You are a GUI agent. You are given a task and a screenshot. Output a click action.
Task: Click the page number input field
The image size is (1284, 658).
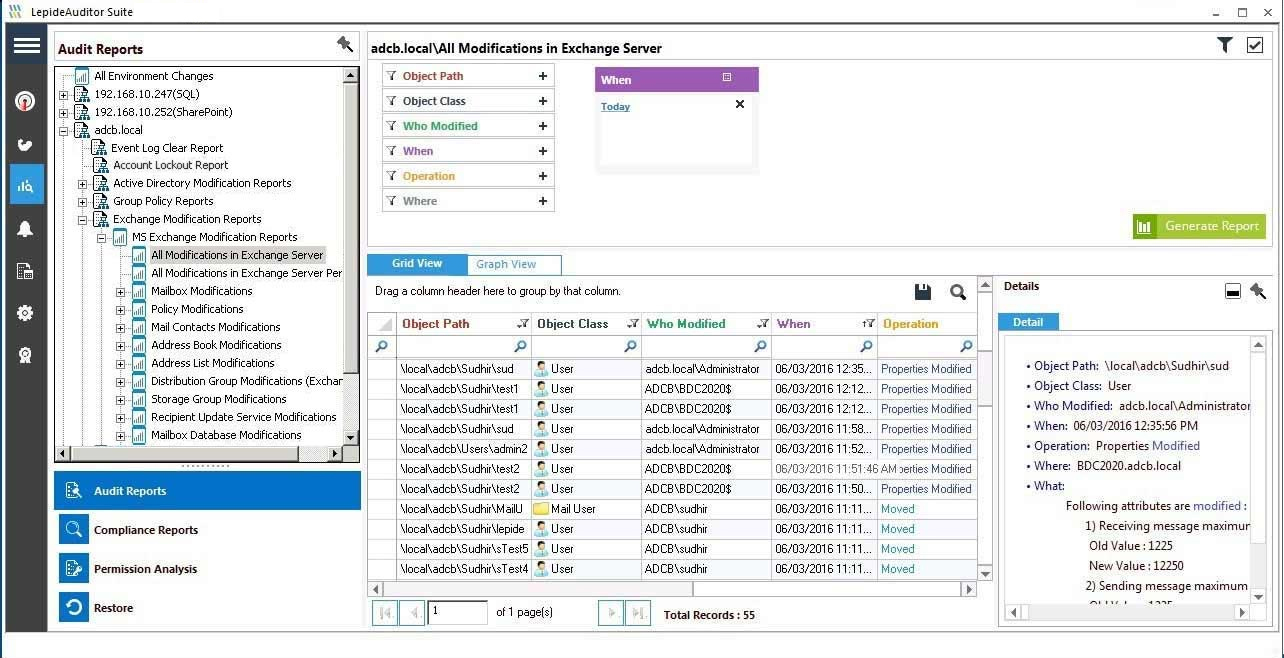pos(457,612)
